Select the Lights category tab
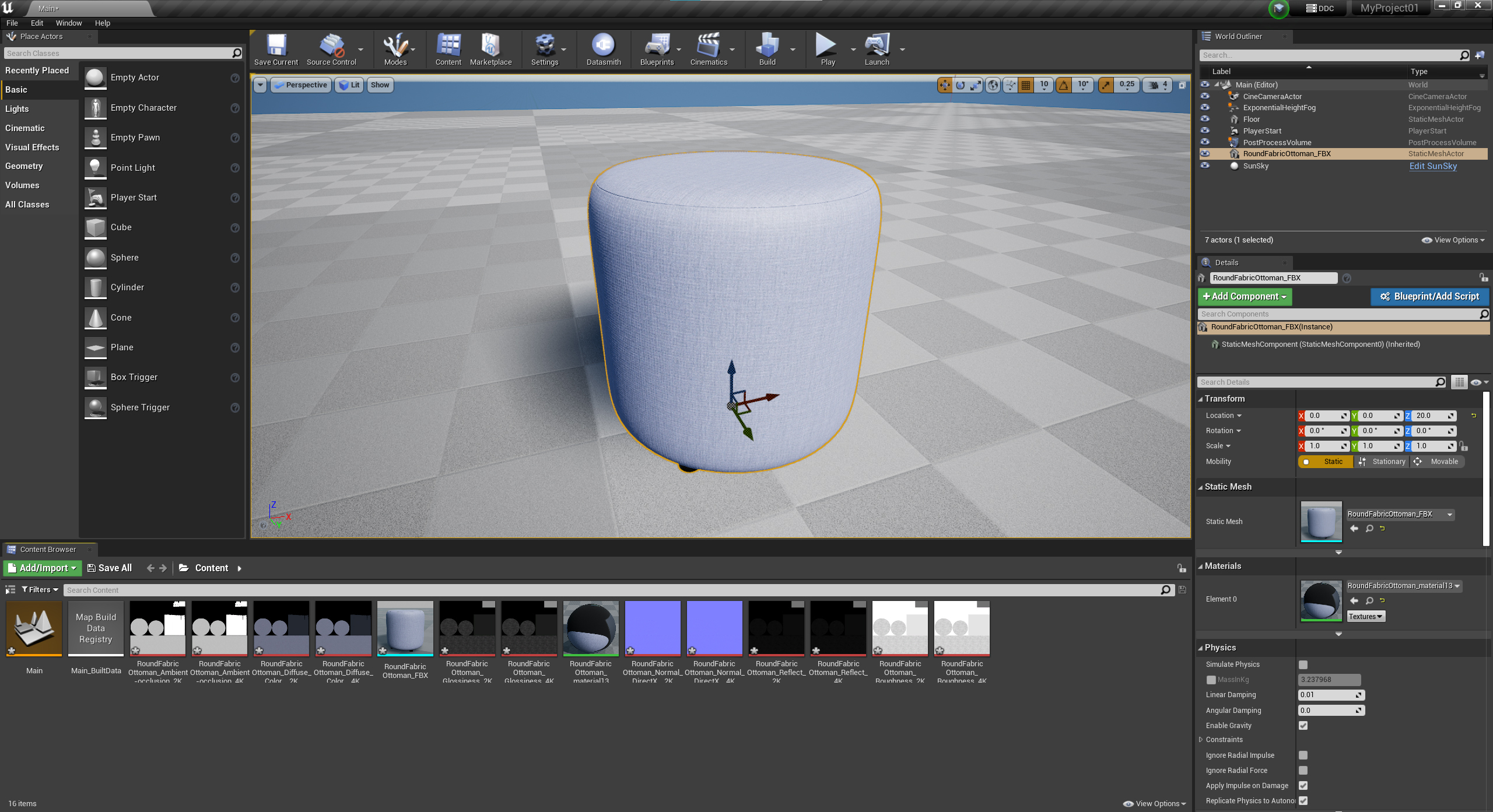The height and width of the screenshot is (812, 1493). click(x=17, y=109)
